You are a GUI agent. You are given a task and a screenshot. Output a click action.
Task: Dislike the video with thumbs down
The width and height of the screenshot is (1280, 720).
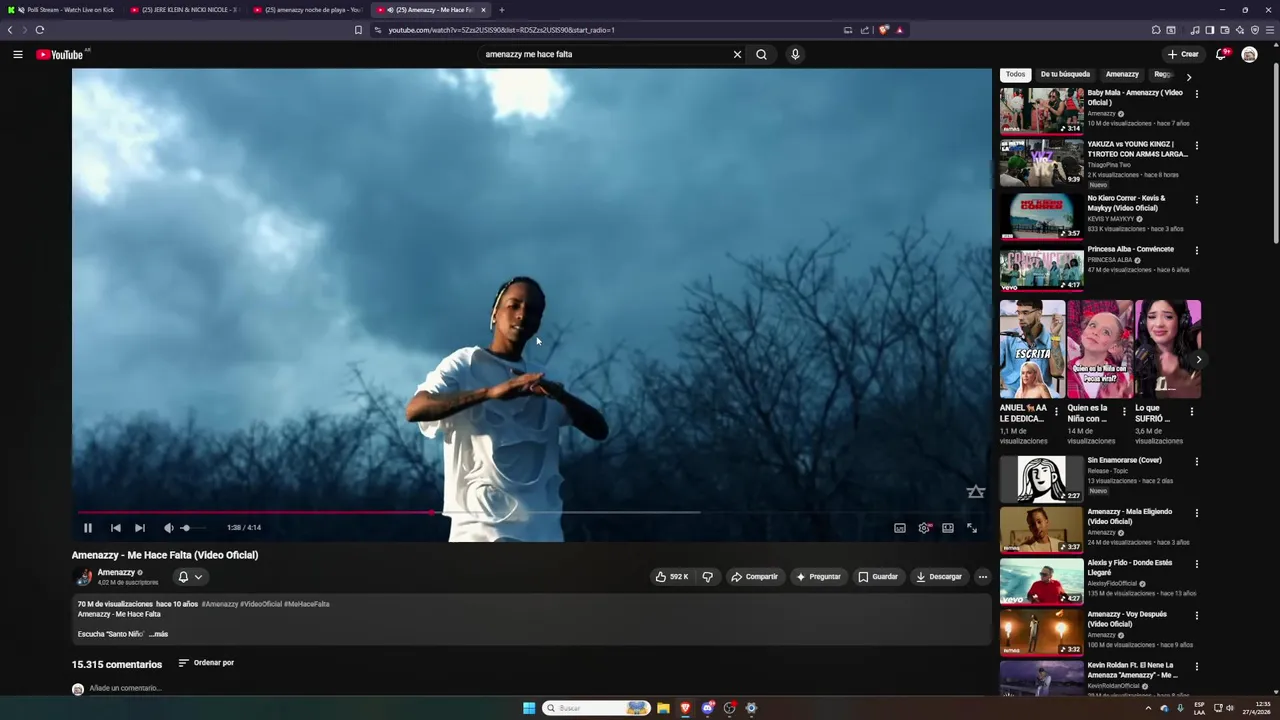pyautogui.click(x=707, y=577)
